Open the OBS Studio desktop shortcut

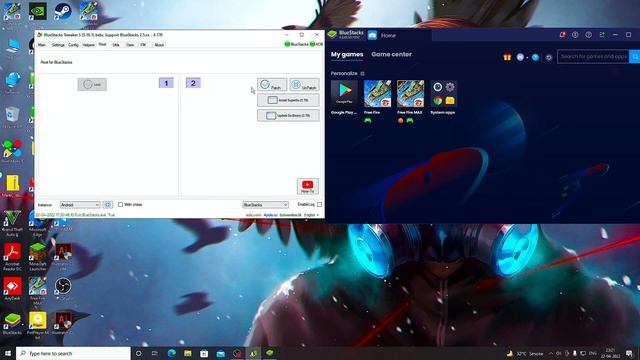tap(63, 289)
